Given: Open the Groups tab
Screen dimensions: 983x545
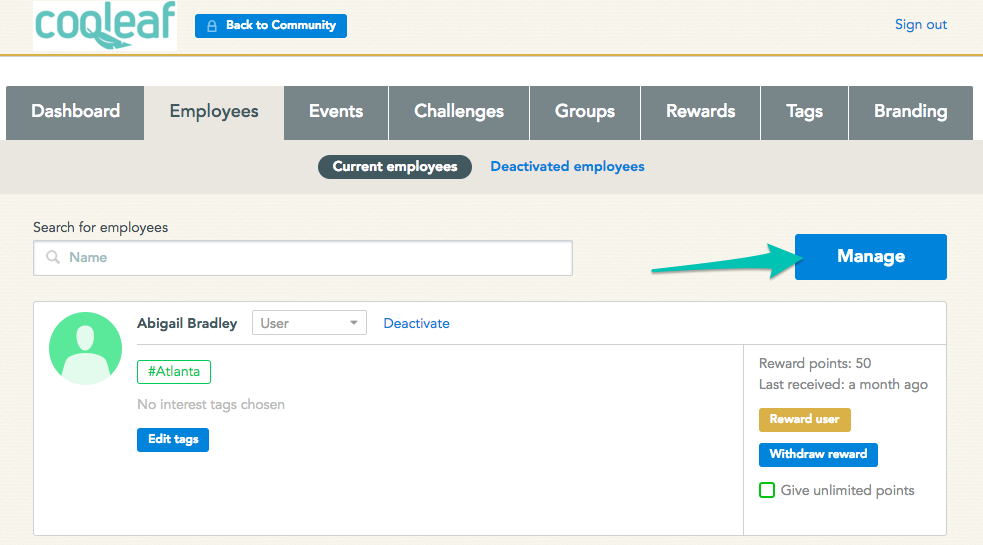Looking at the screenshot, I should [x=585, y=112].
